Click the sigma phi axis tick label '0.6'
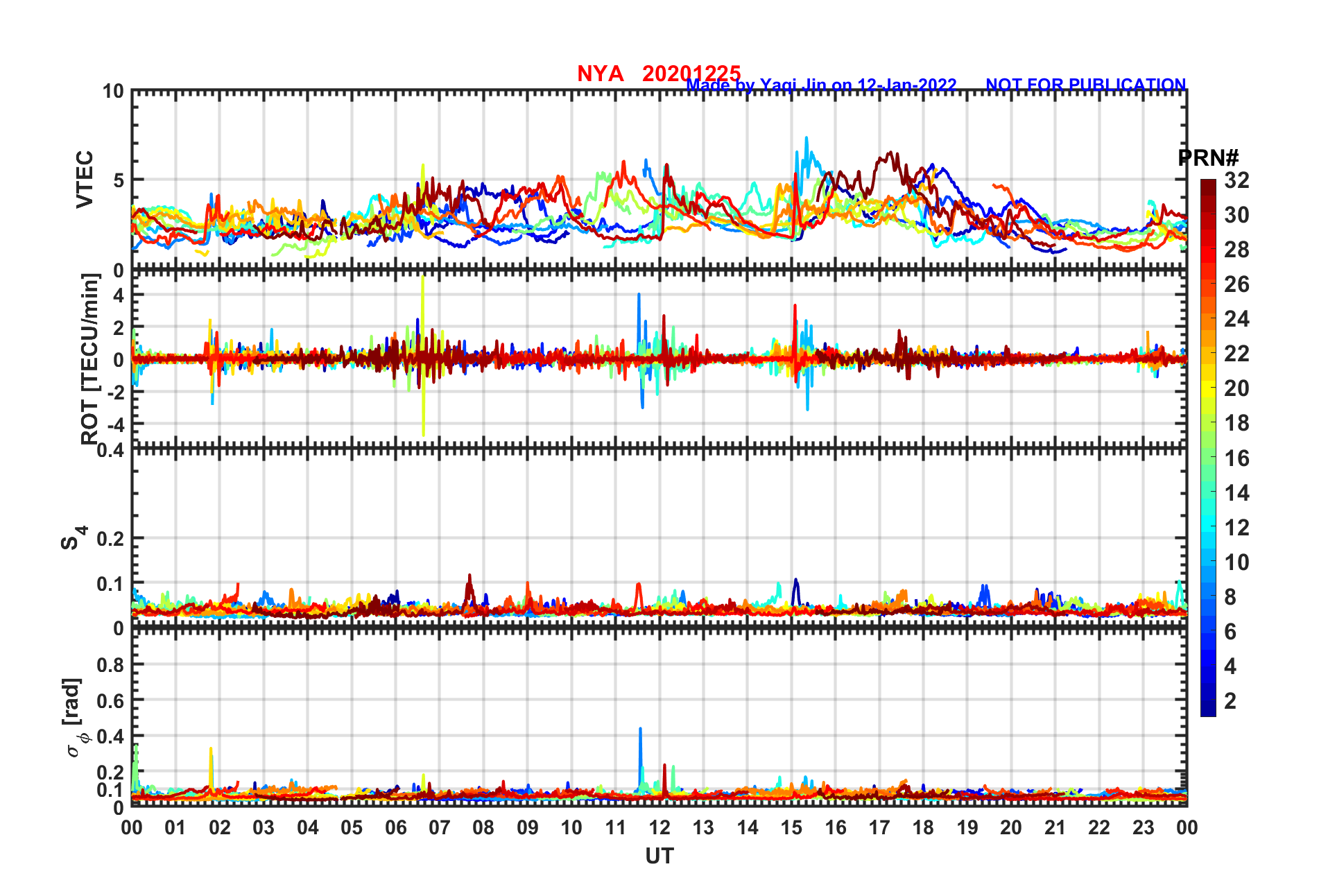1319x896 pixels. [x=110, y=700]
